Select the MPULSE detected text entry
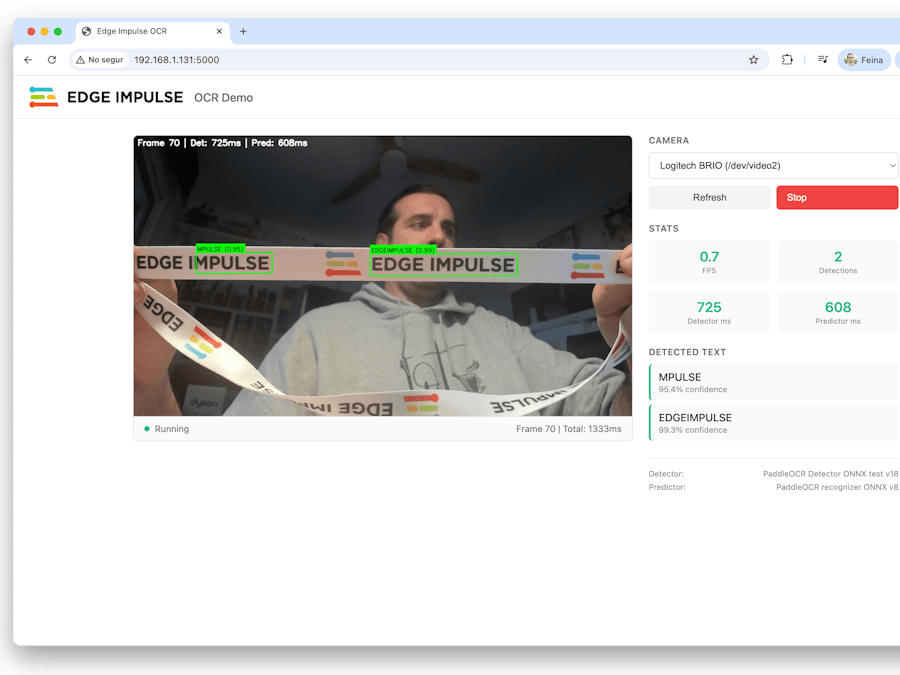Viewport: 900px width, 675px height. (773, 382)
